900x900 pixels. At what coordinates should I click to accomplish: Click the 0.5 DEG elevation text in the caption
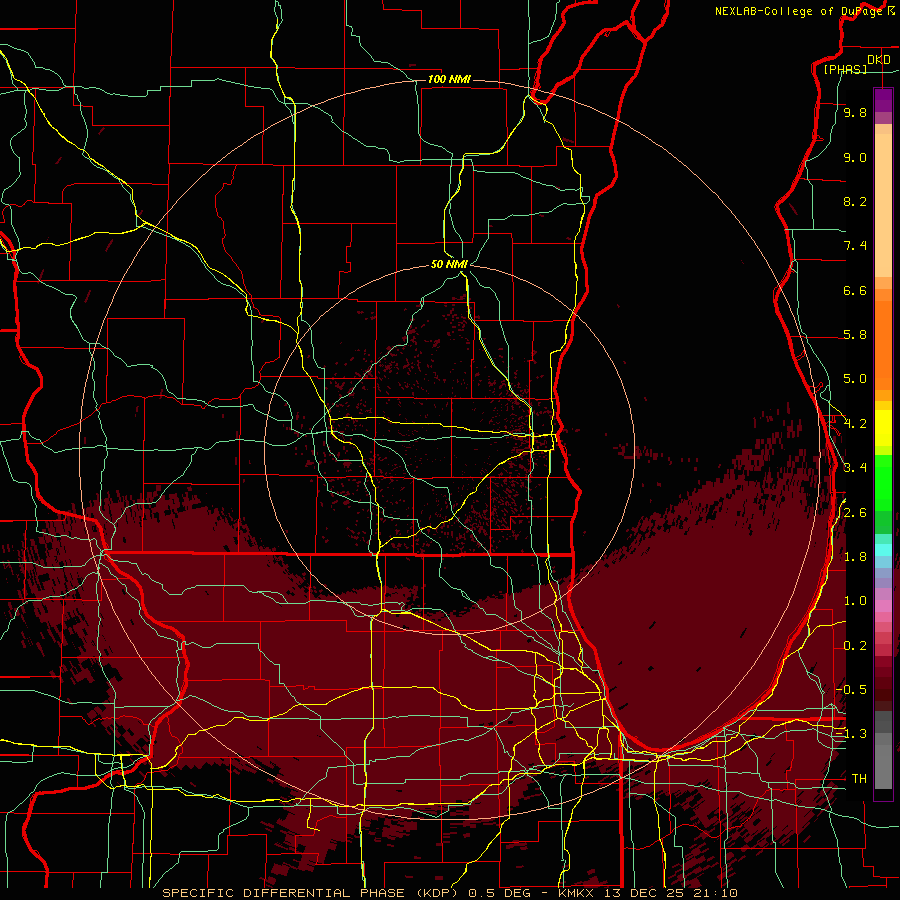pos(502,893)
